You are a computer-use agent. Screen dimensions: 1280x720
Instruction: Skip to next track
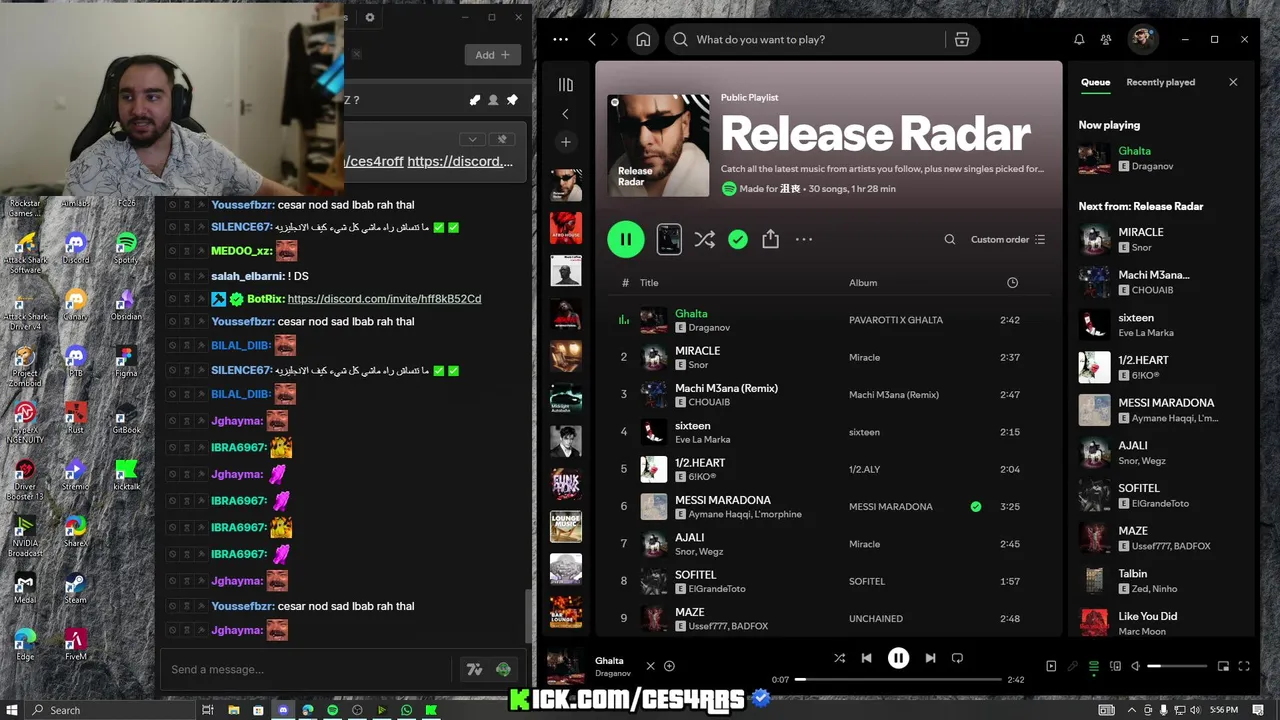[930, 658]
